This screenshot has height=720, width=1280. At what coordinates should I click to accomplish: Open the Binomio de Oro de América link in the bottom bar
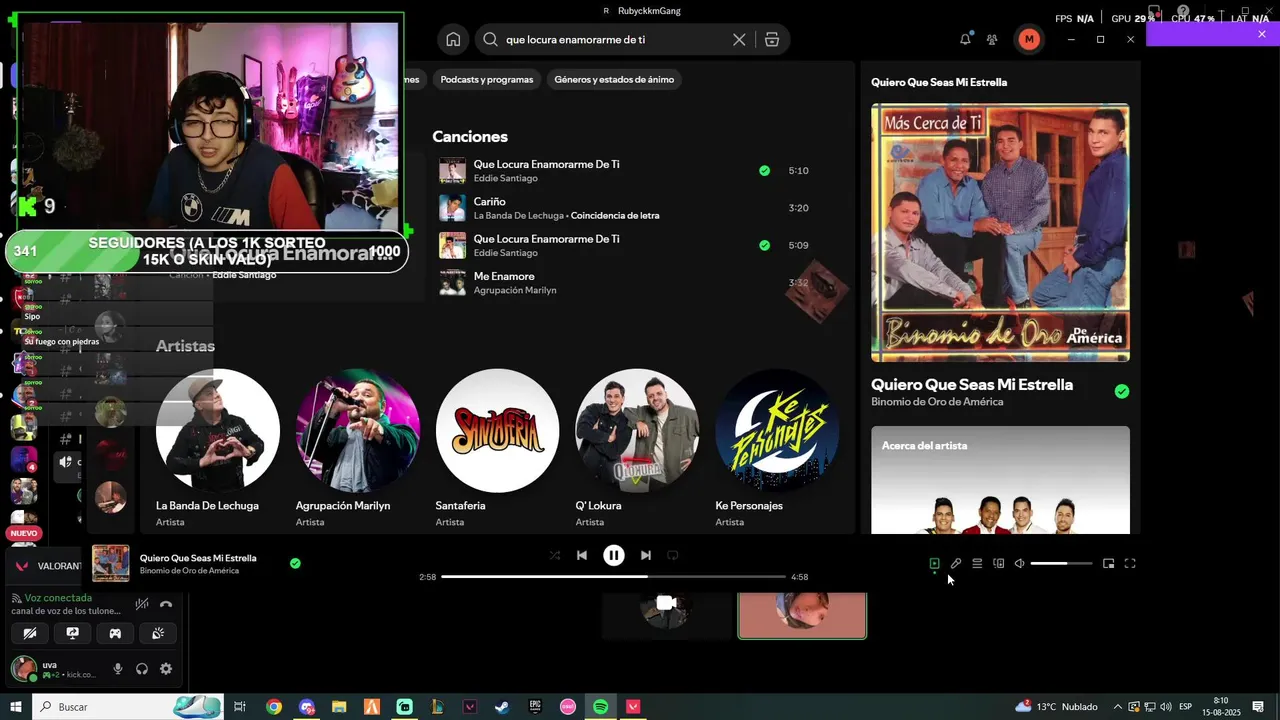pos(189,571)
